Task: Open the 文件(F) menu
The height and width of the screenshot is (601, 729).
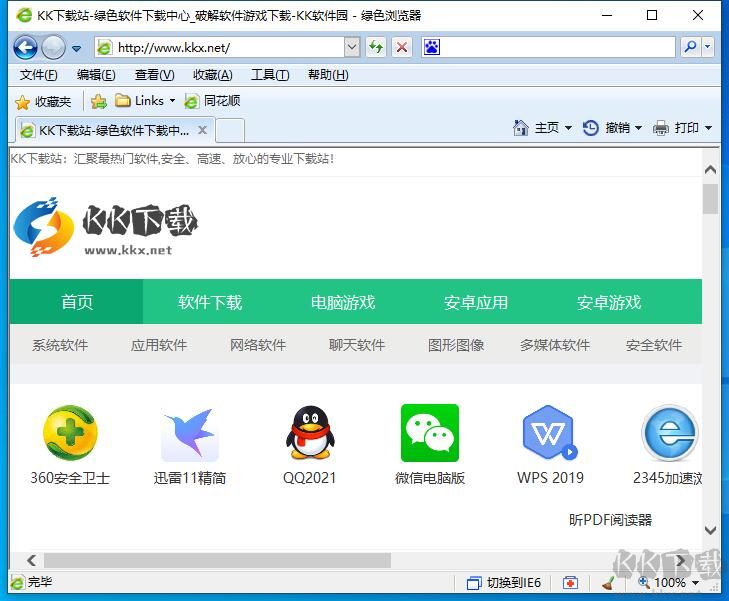Action: [38, 75]
